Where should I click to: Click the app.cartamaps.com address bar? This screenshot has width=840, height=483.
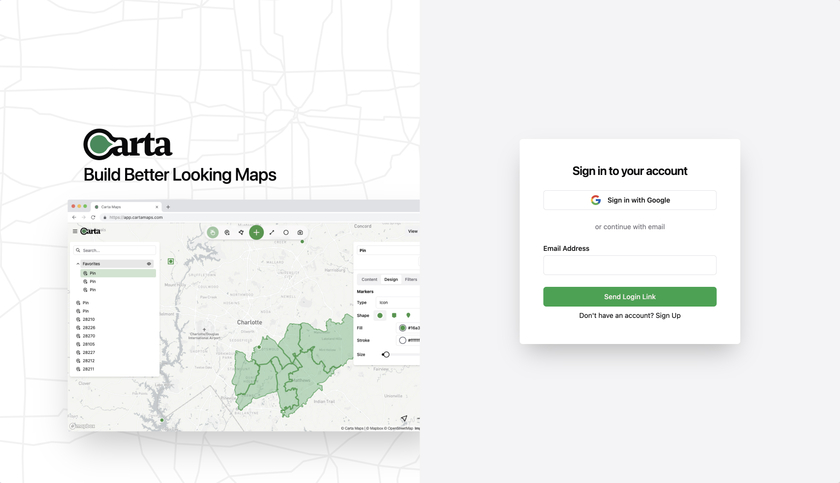[x=260, y=217]
